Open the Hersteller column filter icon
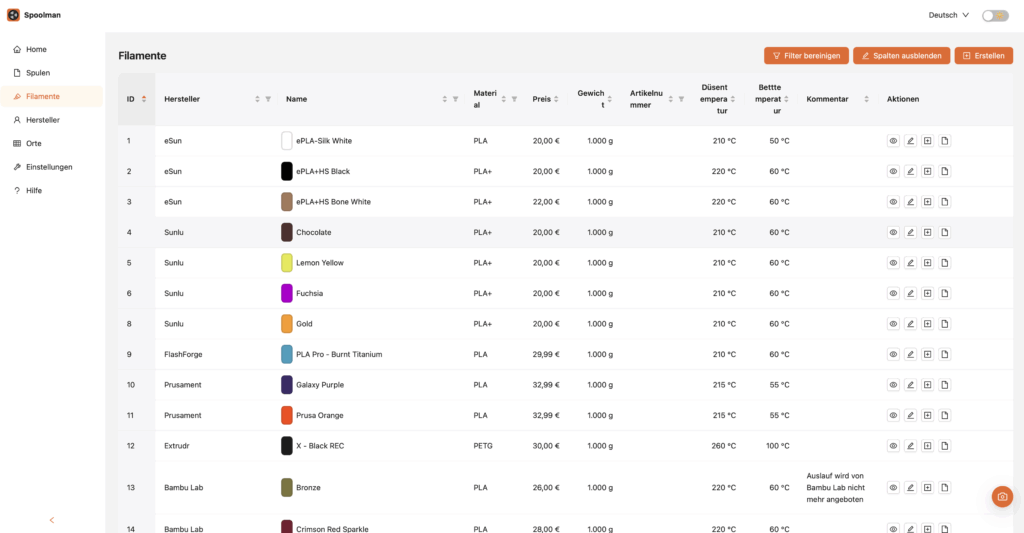Viewport: 1024px width, 533px height. click(268, 99)
